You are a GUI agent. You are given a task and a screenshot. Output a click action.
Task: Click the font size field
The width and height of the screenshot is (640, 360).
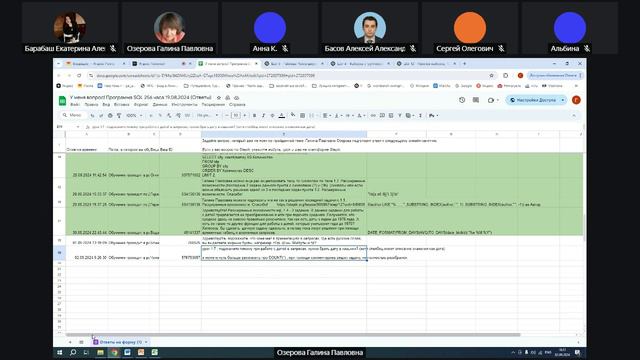tap(236, 116)
